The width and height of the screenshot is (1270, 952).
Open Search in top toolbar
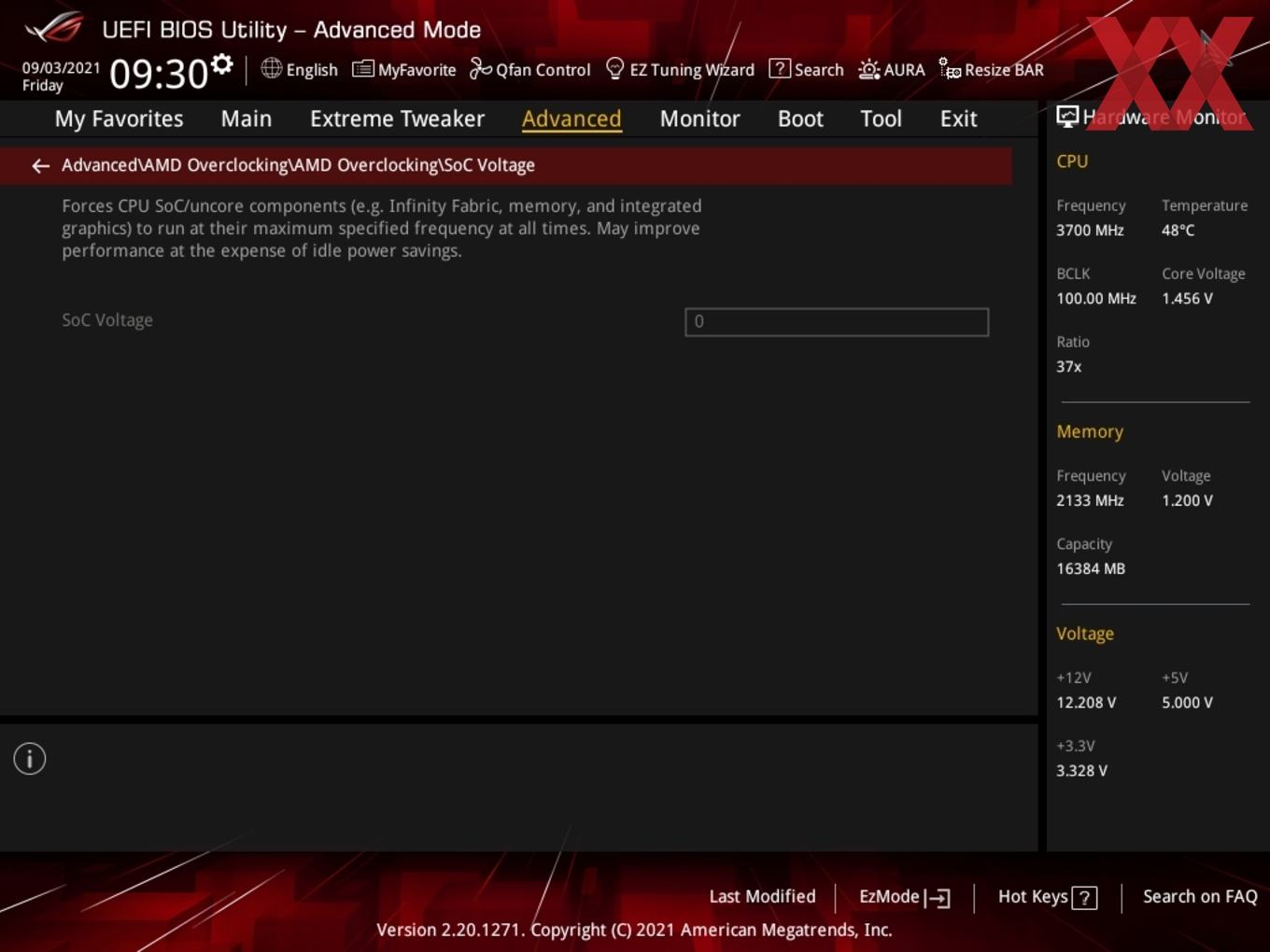[819, 70]
